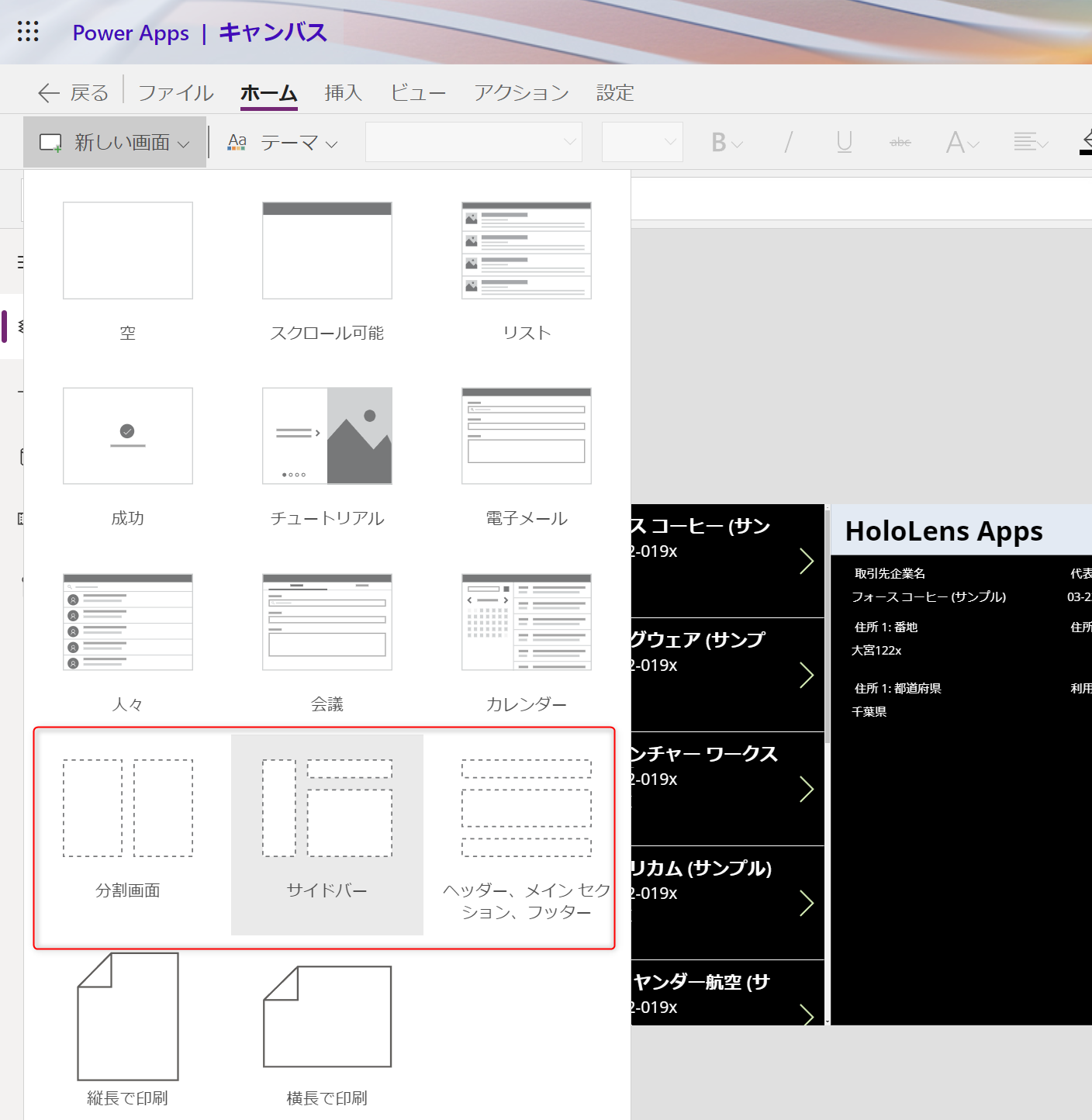Select the 空 blank screen template

[128, 271]
